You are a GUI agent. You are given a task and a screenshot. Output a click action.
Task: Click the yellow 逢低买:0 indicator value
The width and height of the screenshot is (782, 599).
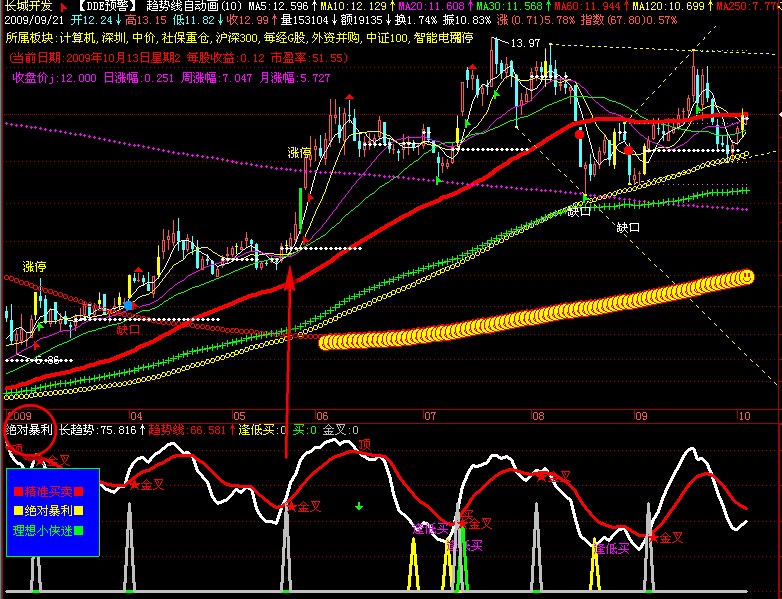(262, 430)
